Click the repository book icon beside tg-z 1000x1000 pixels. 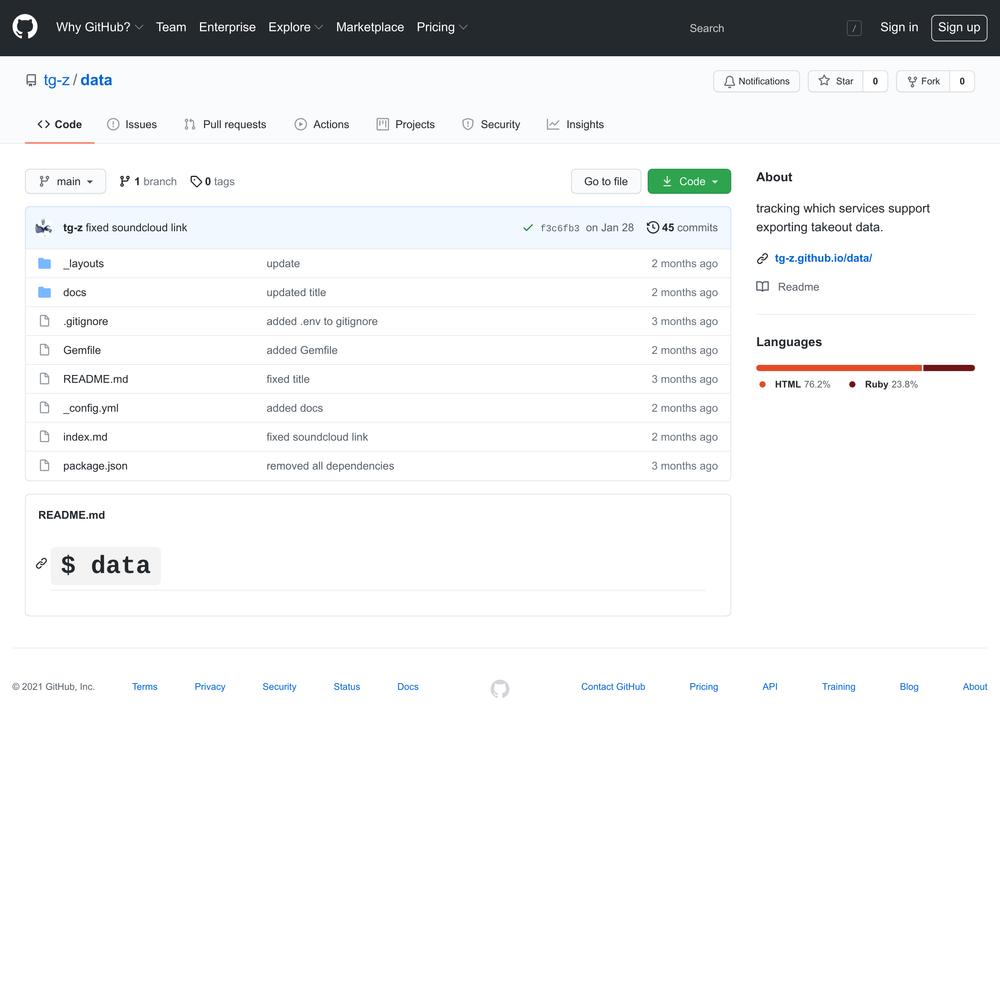tap(31, 80)
